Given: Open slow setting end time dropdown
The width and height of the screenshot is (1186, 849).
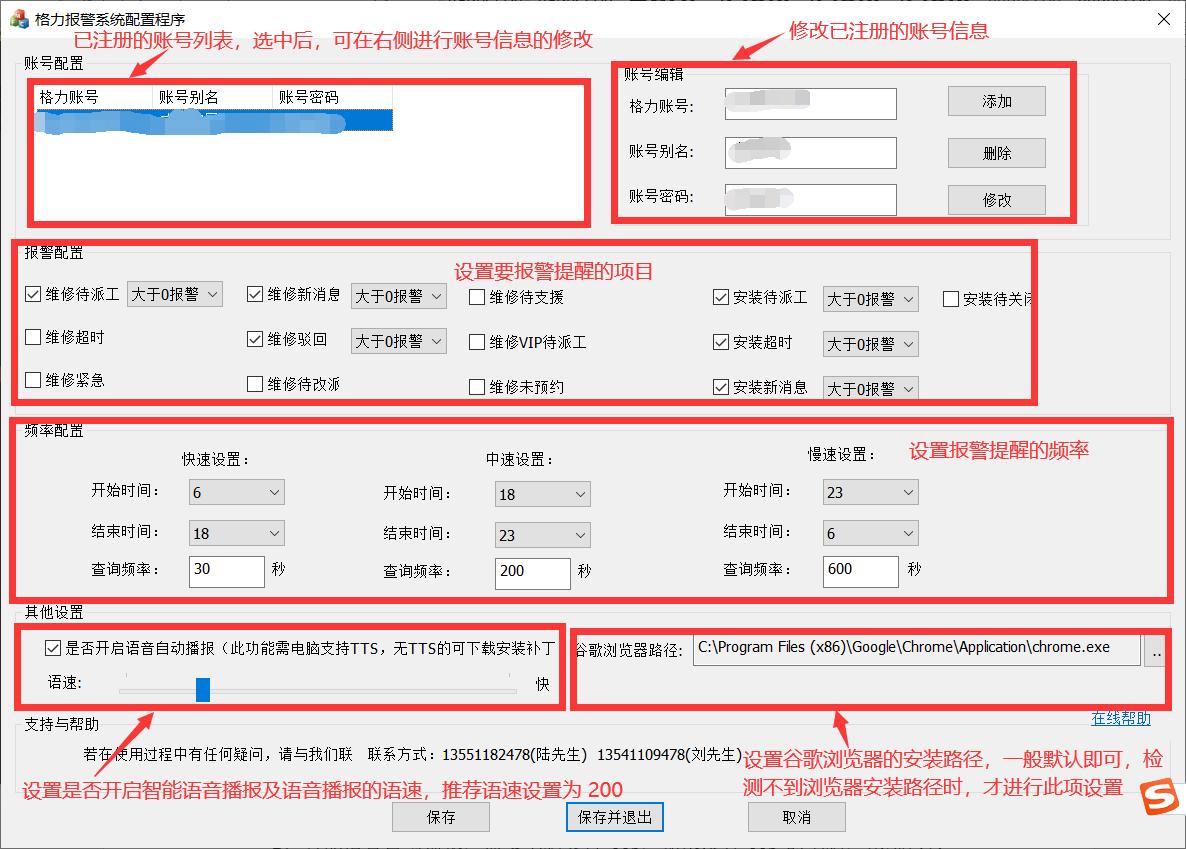Looking at the screenshot, I should pos(870,534).
